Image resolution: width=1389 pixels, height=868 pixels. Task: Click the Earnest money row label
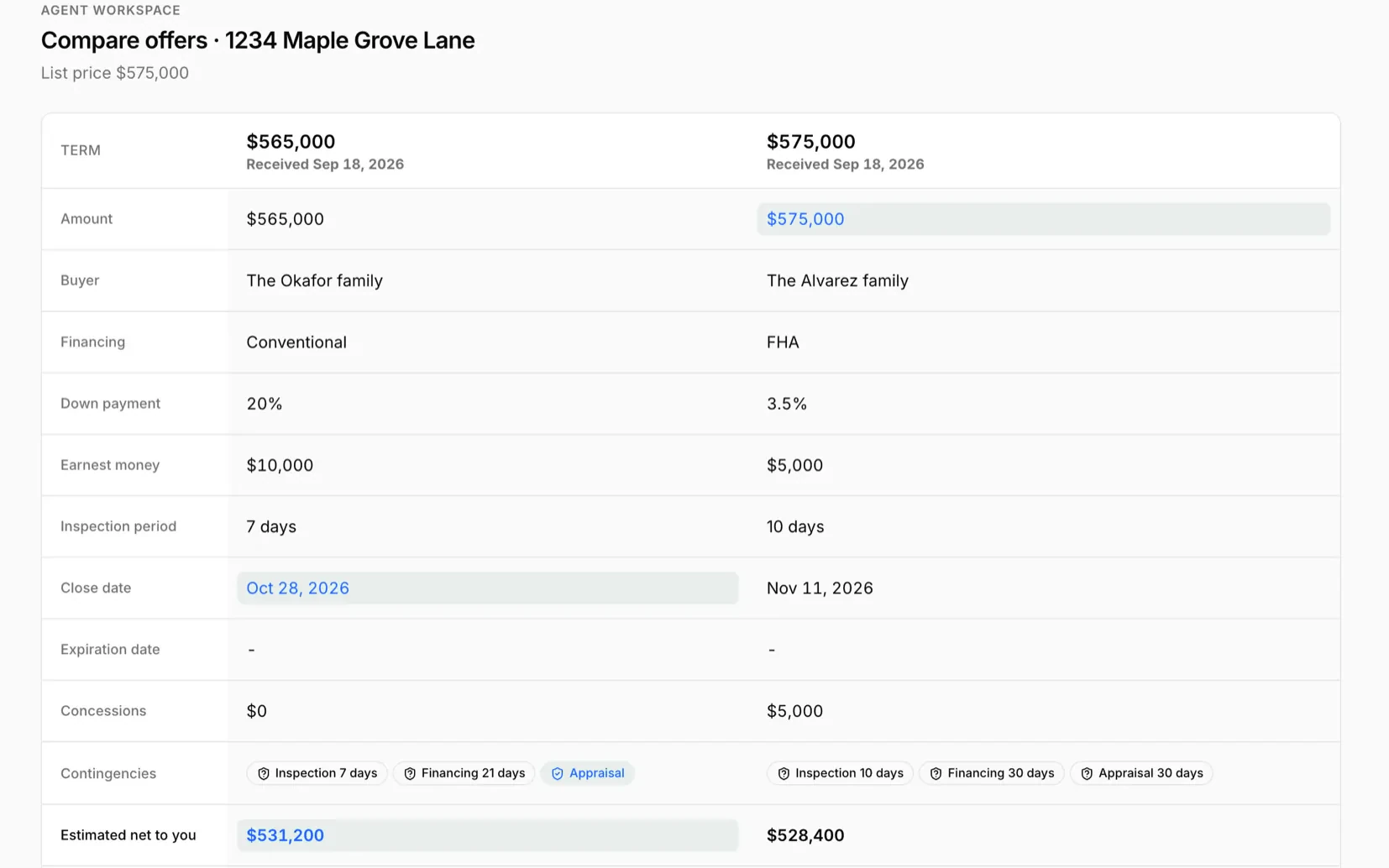[110, 465]
